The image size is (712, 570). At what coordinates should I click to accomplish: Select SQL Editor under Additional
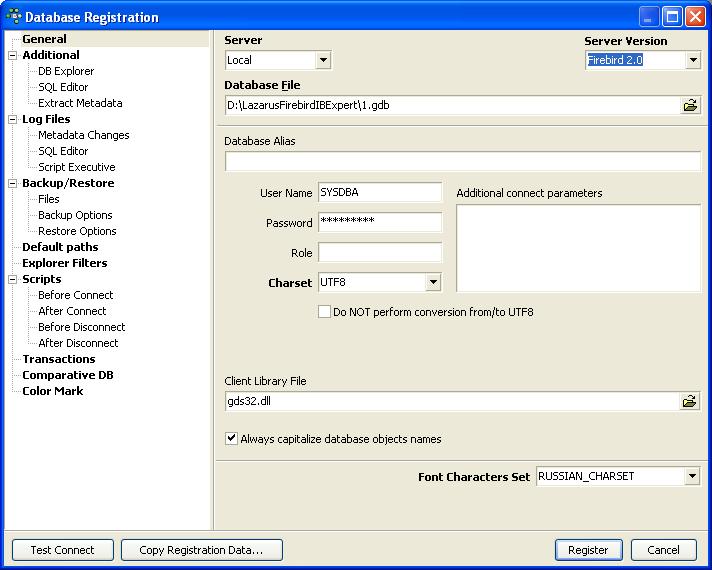63,87
